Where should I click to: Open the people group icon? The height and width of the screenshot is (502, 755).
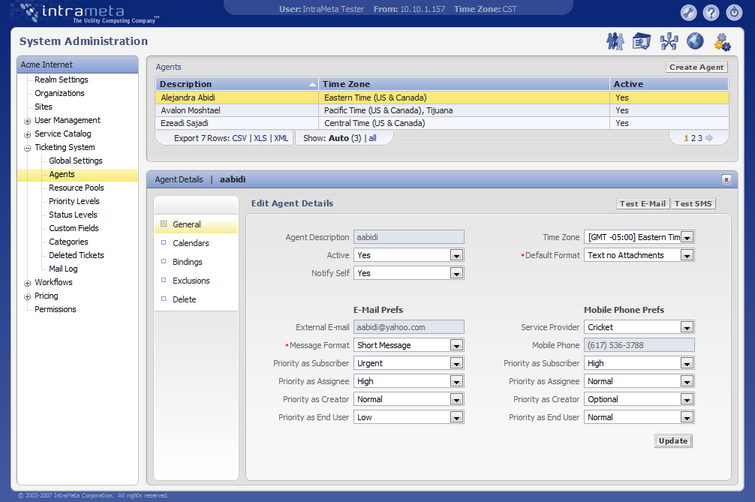coord(615,41)
